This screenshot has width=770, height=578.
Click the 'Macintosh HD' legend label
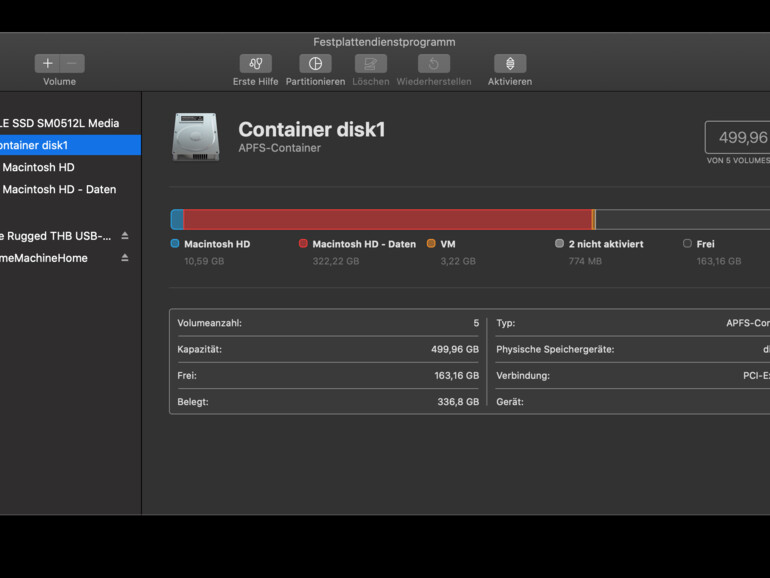(x=217, y=244)
